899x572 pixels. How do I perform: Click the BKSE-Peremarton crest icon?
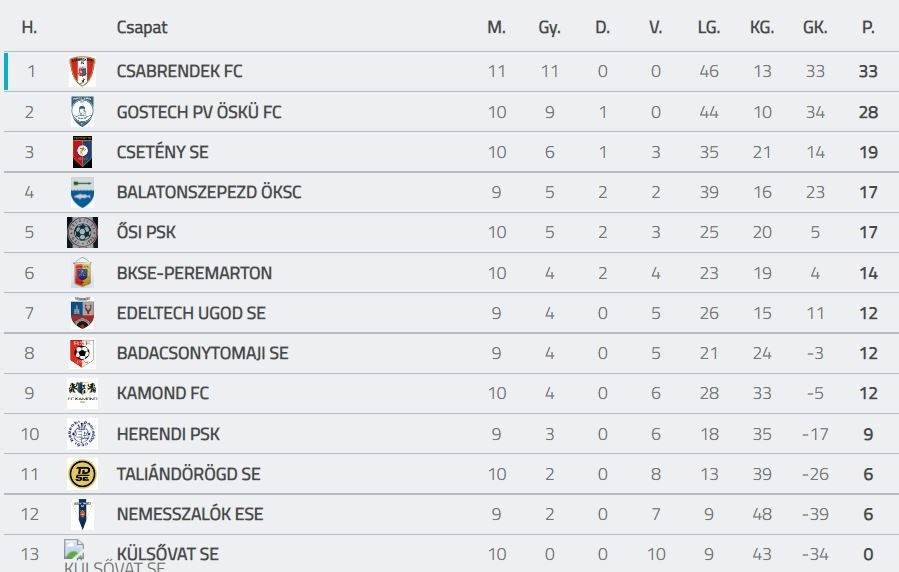82,273
